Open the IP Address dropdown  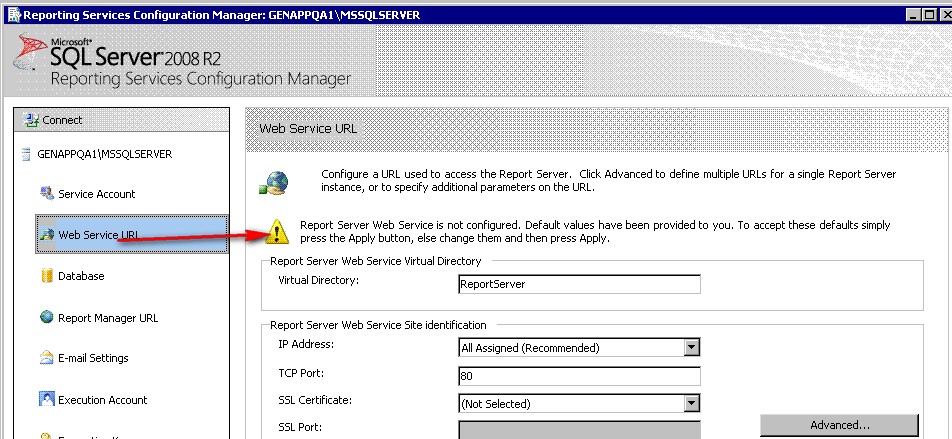click(692, 348)
